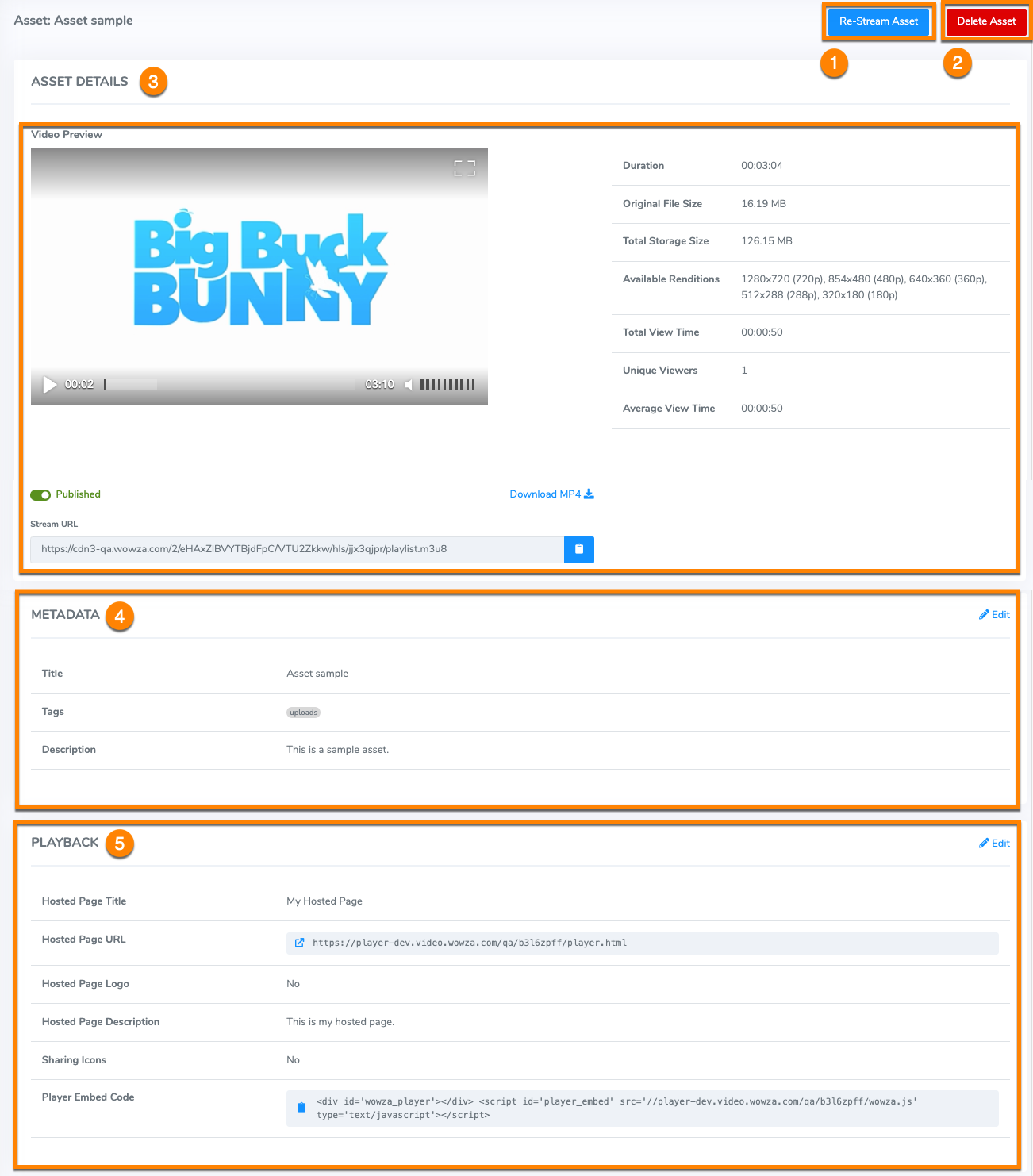
Task: Mute the video with the speaker icon
Action: [409, 385]
